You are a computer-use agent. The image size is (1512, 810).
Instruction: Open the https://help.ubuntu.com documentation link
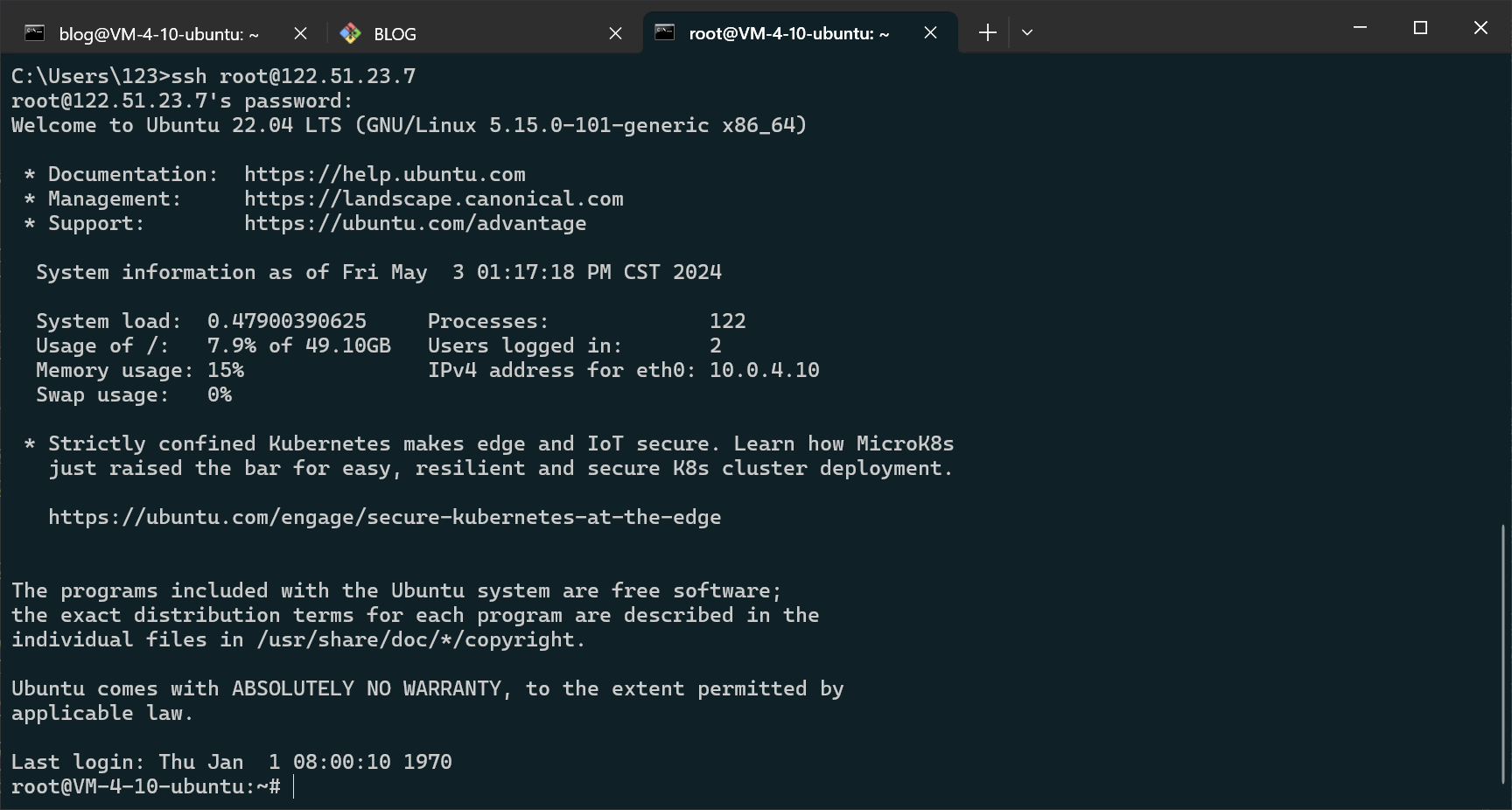(x=384, y=174)
